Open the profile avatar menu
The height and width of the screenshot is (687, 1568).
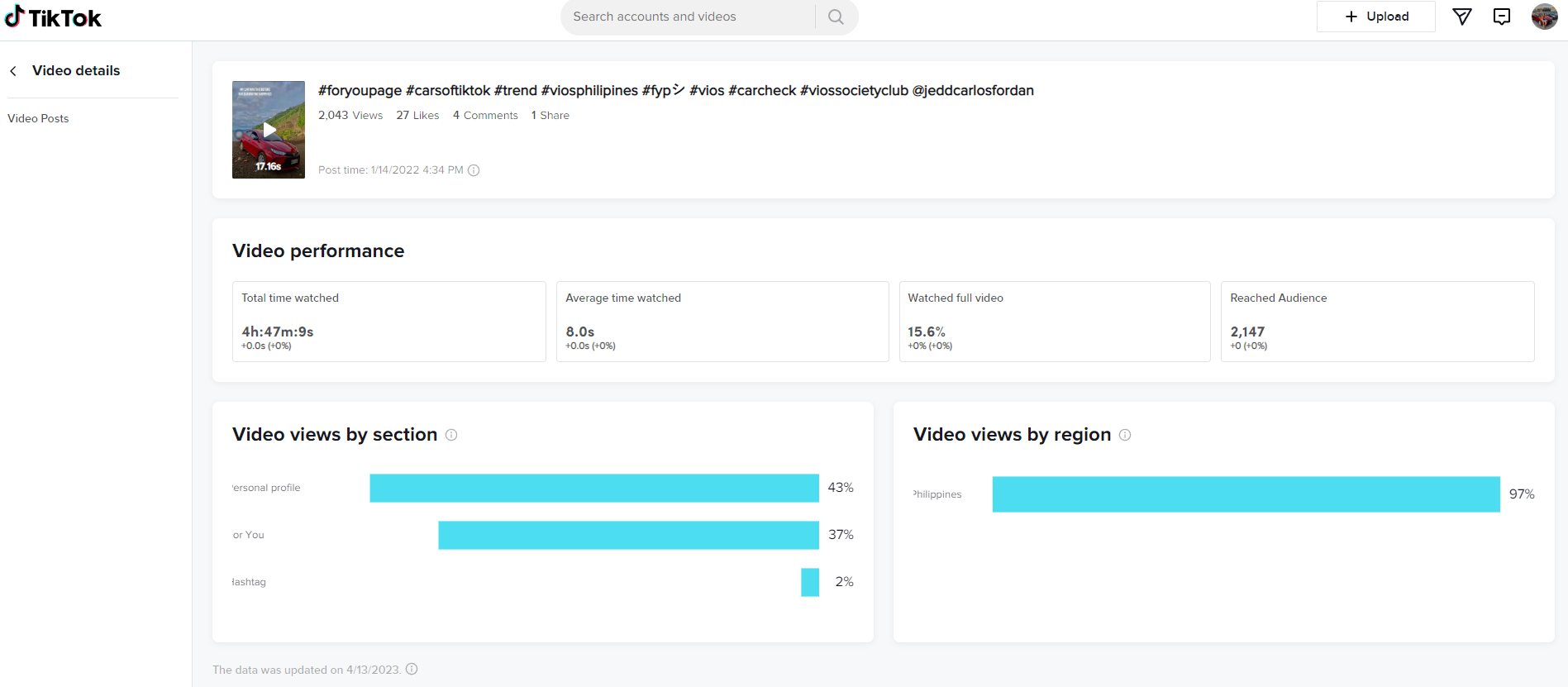coord(1544,17)
